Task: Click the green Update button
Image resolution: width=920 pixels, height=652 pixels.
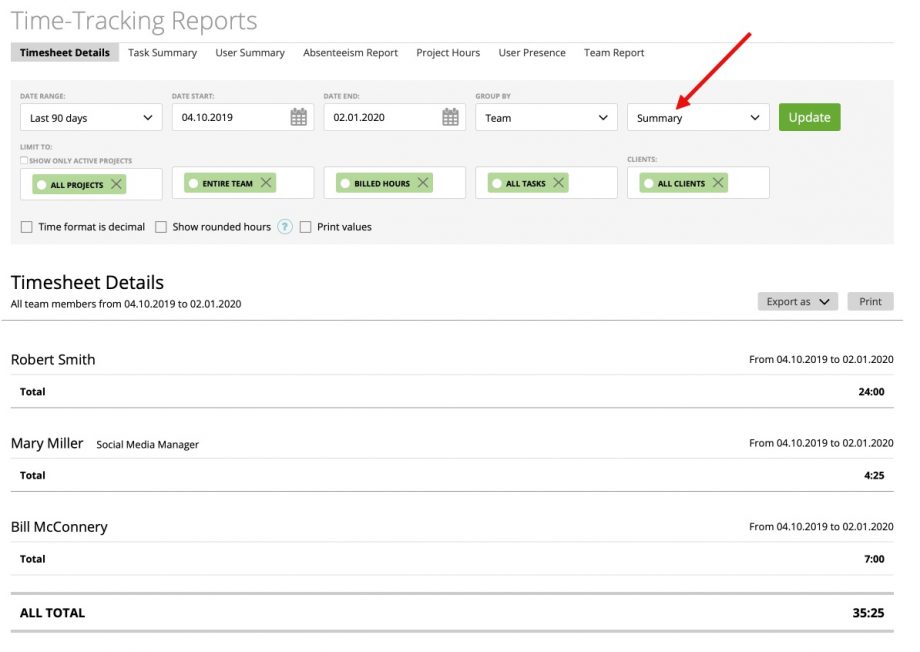Action: pyautogui.click(x=809, y=117)
